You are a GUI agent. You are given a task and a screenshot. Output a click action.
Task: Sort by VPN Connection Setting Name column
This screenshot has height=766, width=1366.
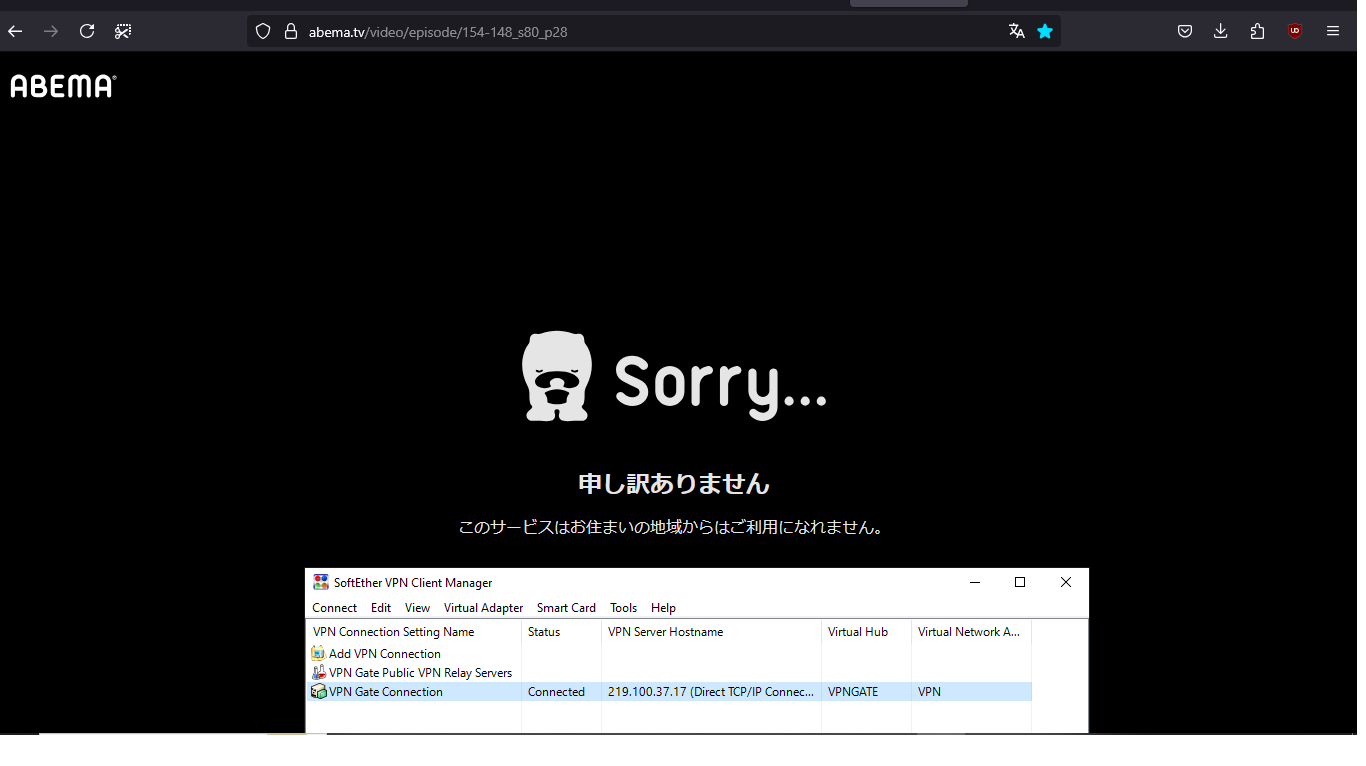coord(414,632)
